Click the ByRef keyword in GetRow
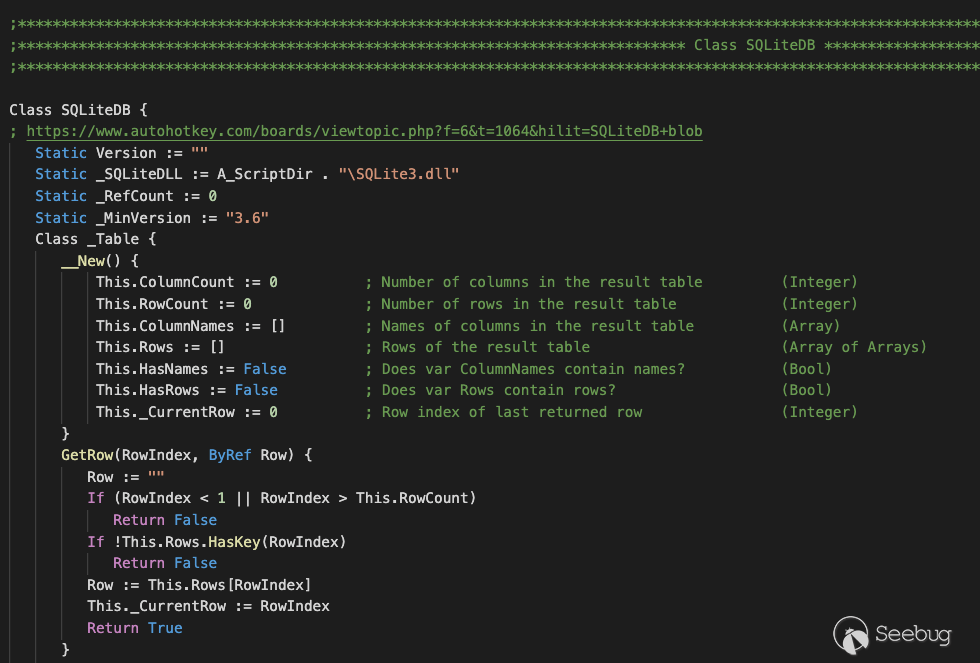The height and width of the screenshot is (663, 980). coord(230,455)
